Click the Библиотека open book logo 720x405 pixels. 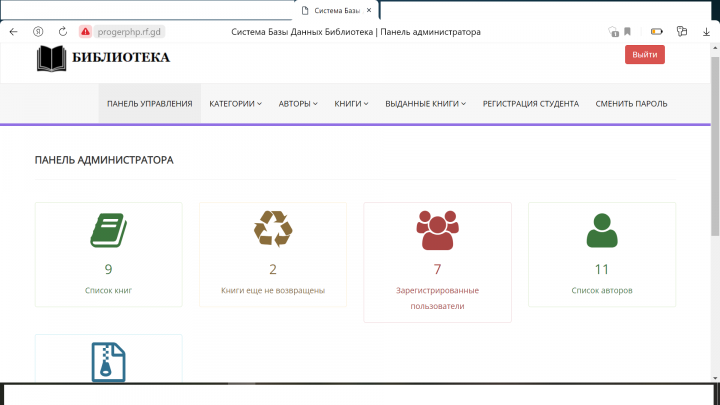click(51, 58)
